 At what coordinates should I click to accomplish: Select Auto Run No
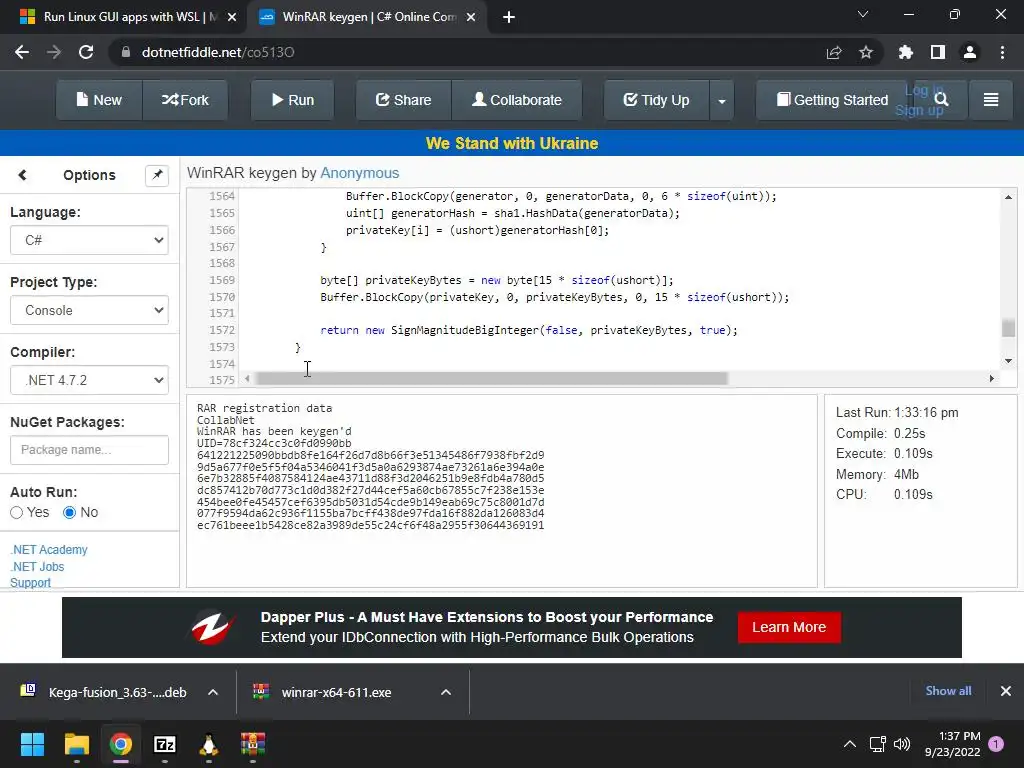(x=69, y=513)
